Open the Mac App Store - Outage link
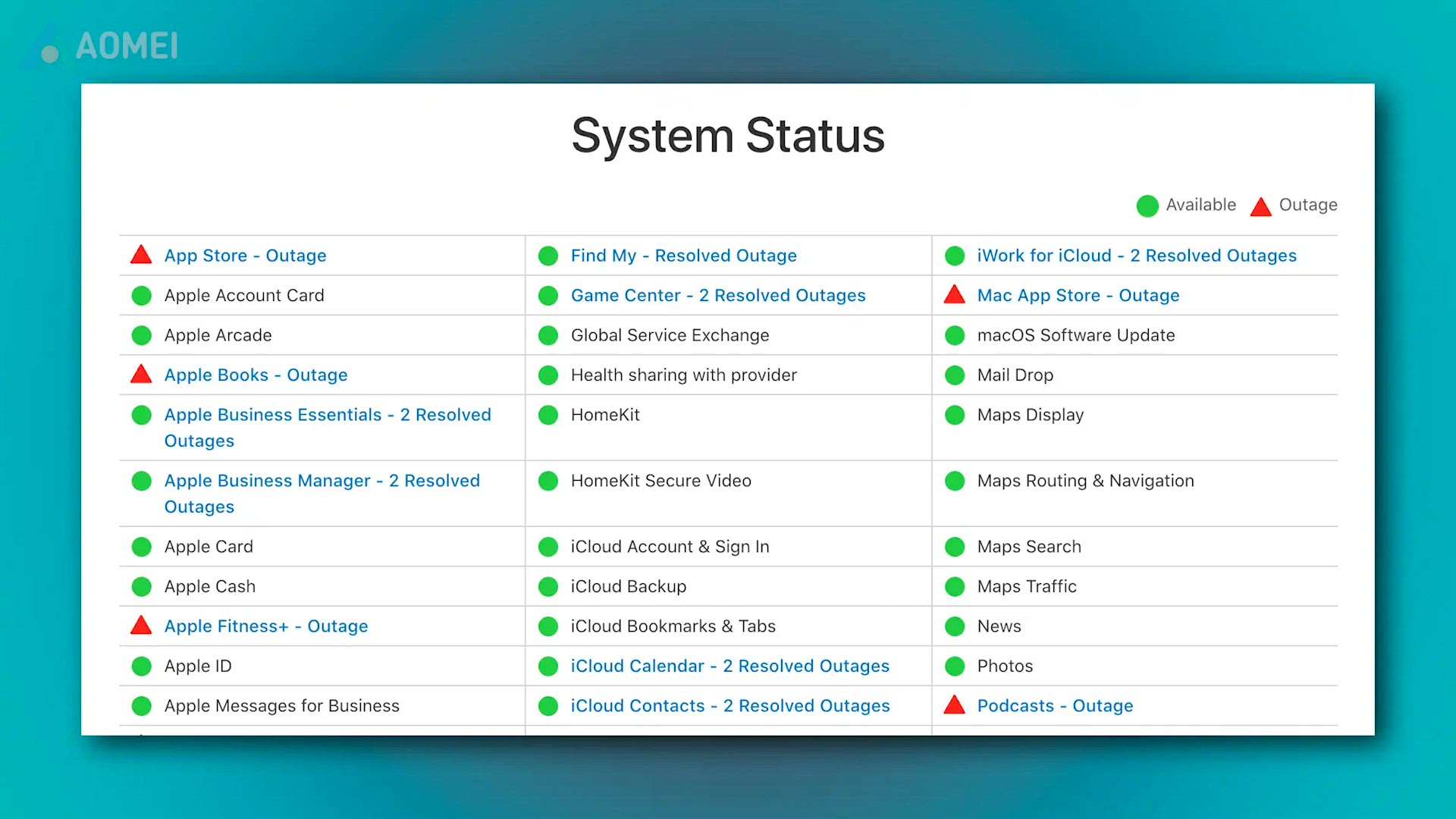 pyautogui.click(x=1078, y=295)
